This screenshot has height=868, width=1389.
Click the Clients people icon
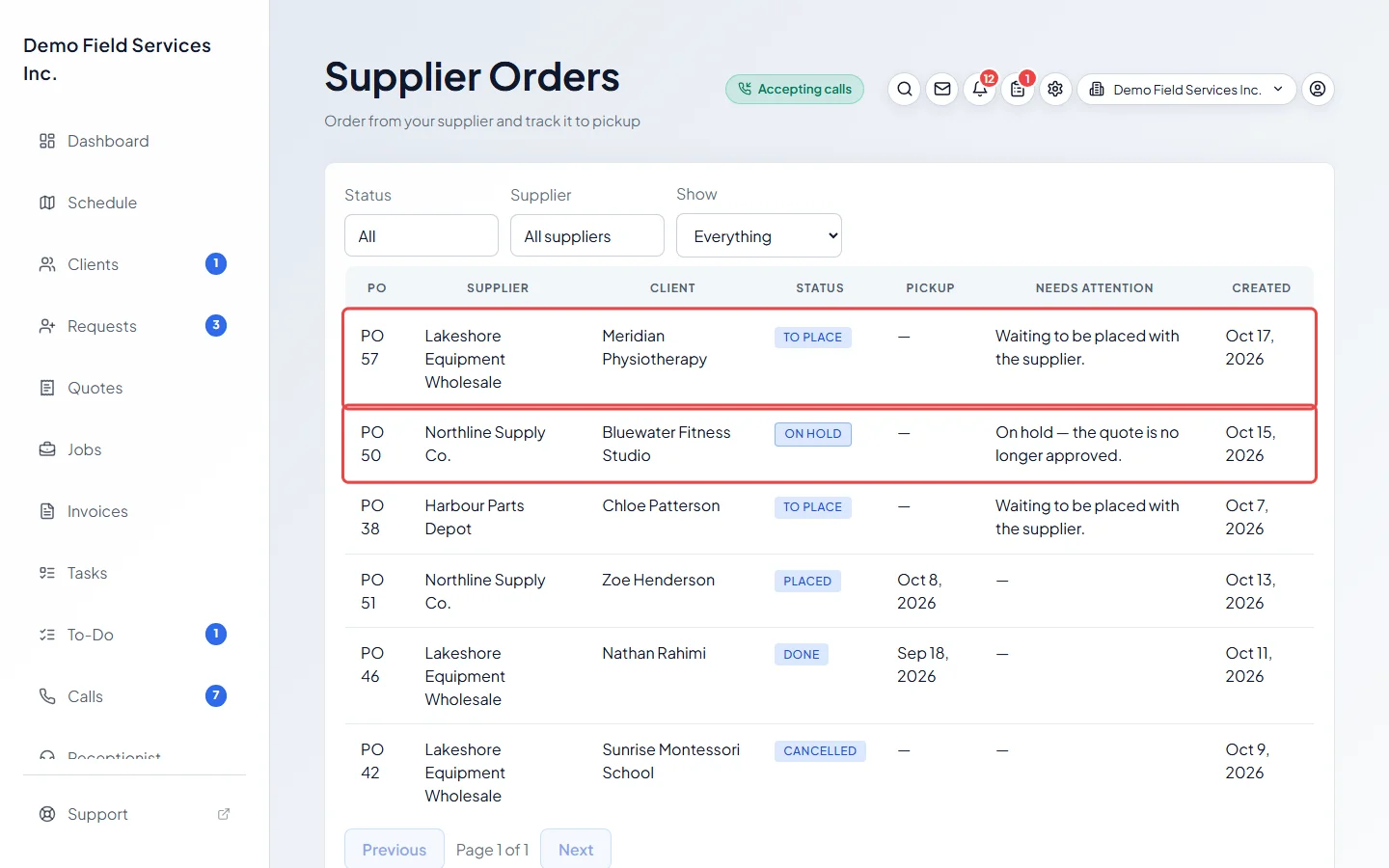pos(47,264)
